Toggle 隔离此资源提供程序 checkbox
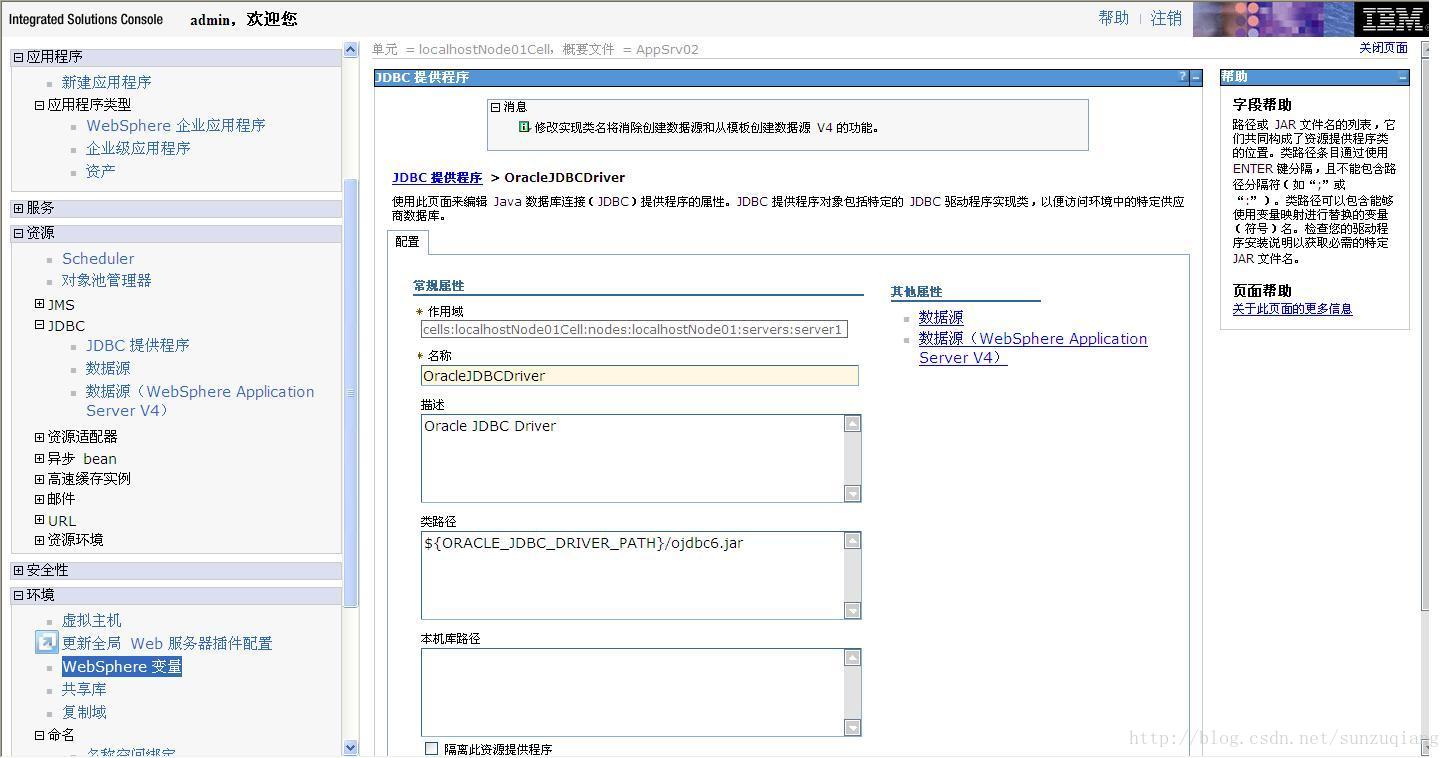 [431, 749]
